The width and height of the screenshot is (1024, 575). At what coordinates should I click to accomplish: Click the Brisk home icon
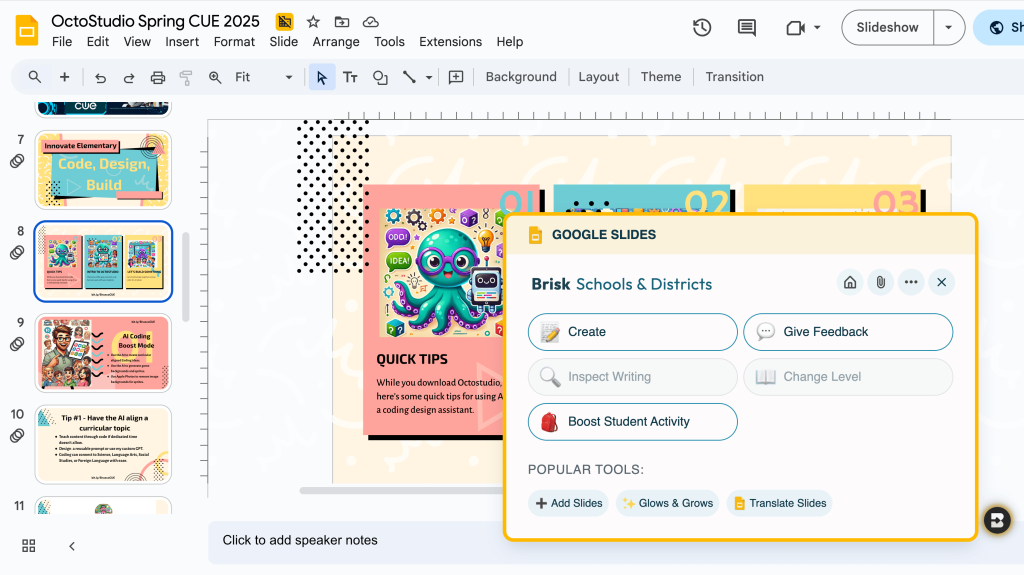(x=850, y=283)
